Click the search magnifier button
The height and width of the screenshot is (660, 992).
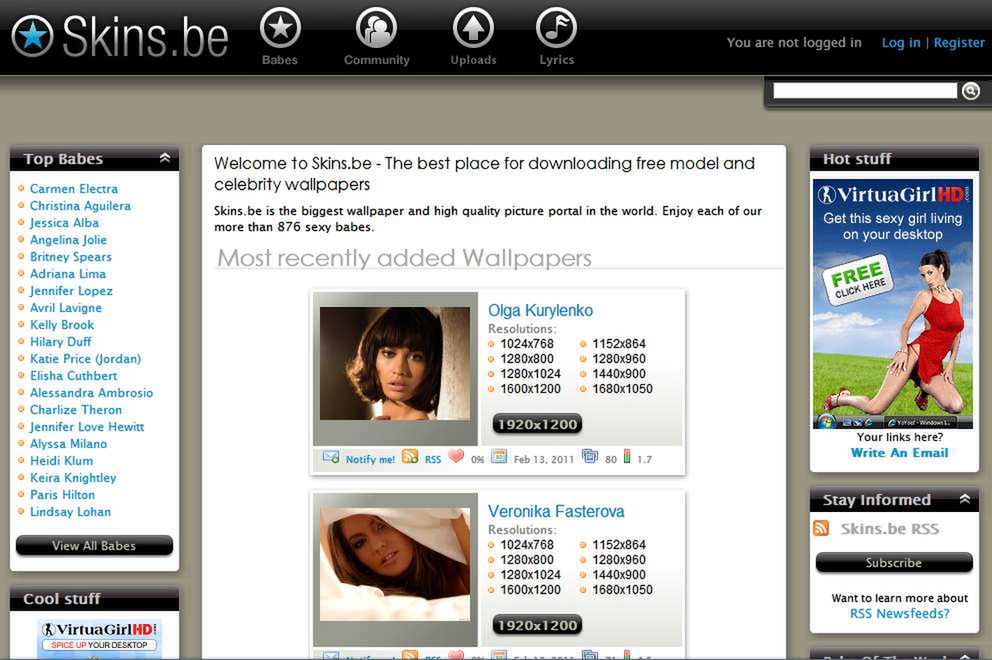point(971,91)
